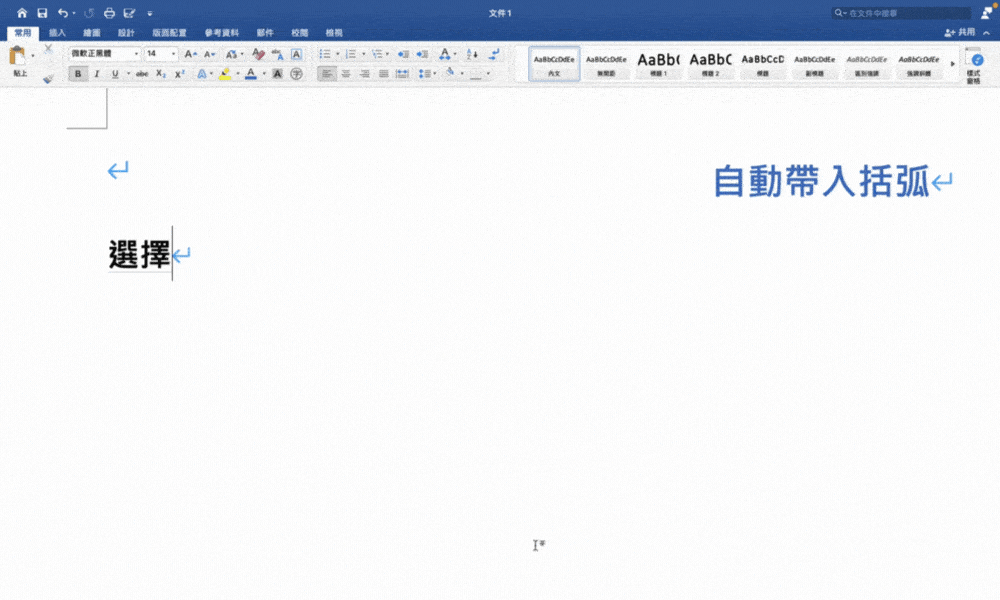This screenshot has height=600, width=1000.
Task: Redo the last undone action
Action: (x=89, y=13)
